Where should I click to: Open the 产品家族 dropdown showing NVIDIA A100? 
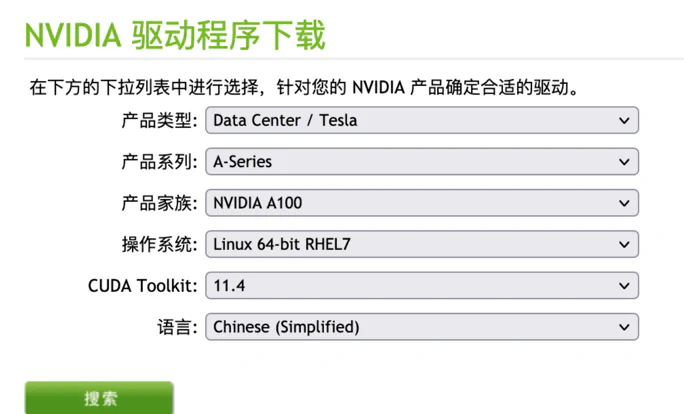tap(420, 203)
